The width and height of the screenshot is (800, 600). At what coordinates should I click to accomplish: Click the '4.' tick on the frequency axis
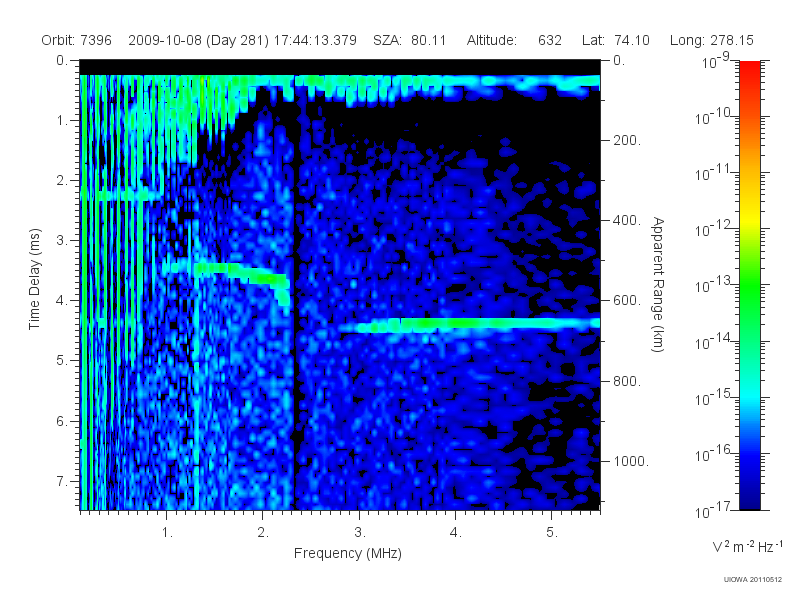[456, 533]
